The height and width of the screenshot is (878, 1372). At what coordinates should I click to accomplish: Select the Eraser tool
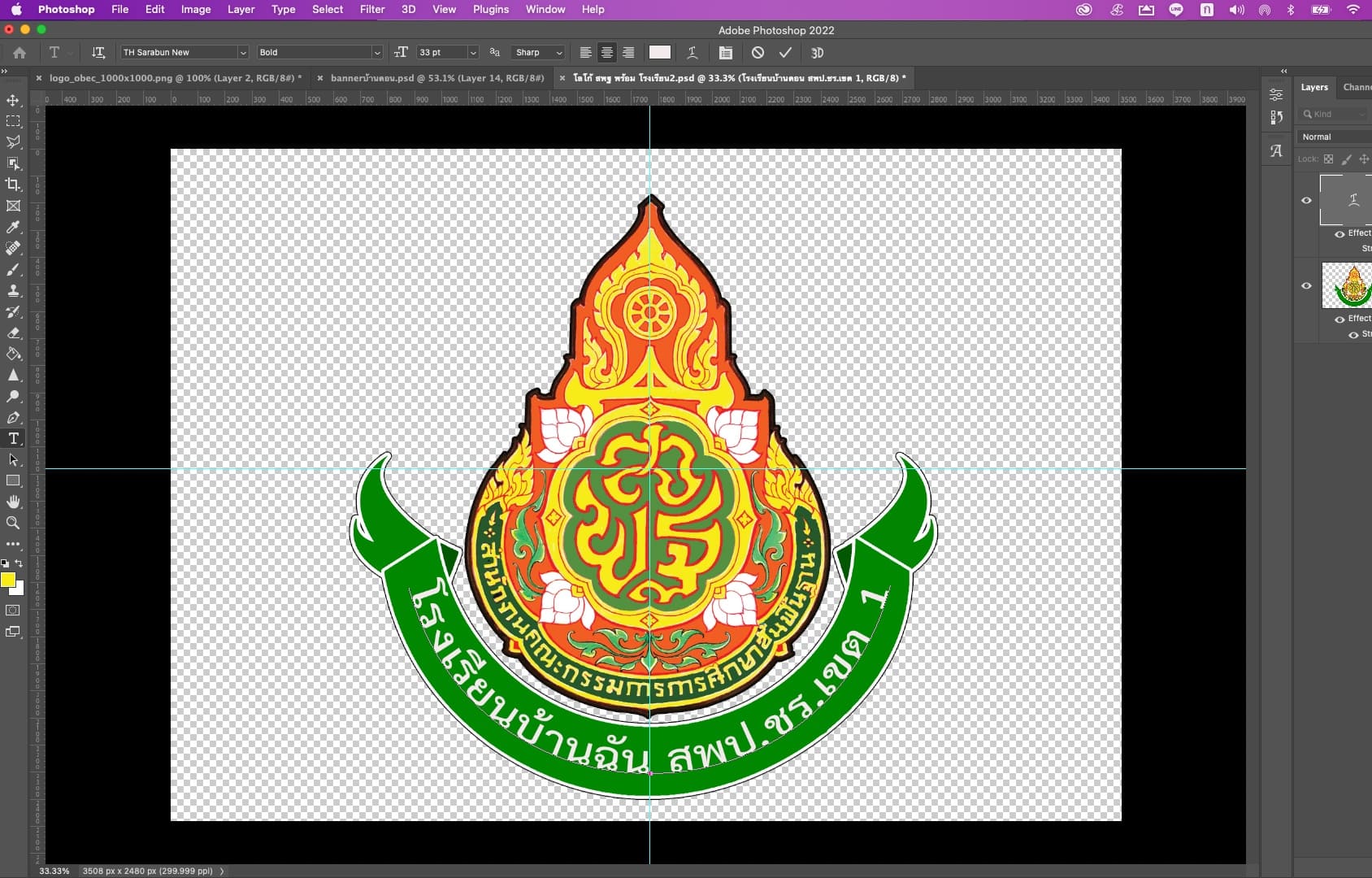(x=13, y=333)
